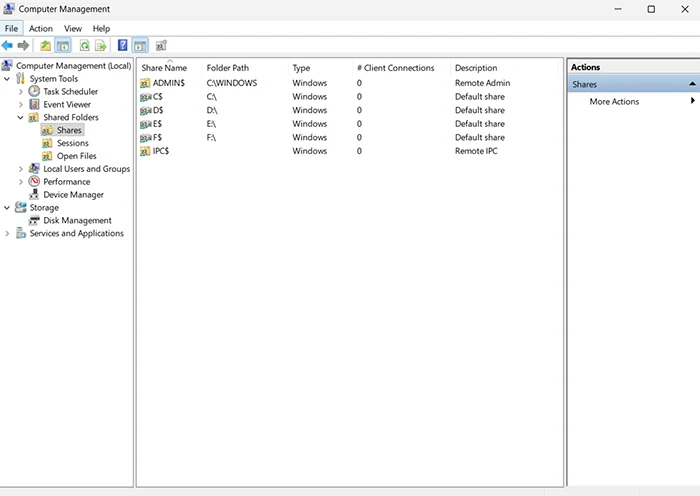Click the Device Manager icon
700x496 pixels.
coord(34,194)
